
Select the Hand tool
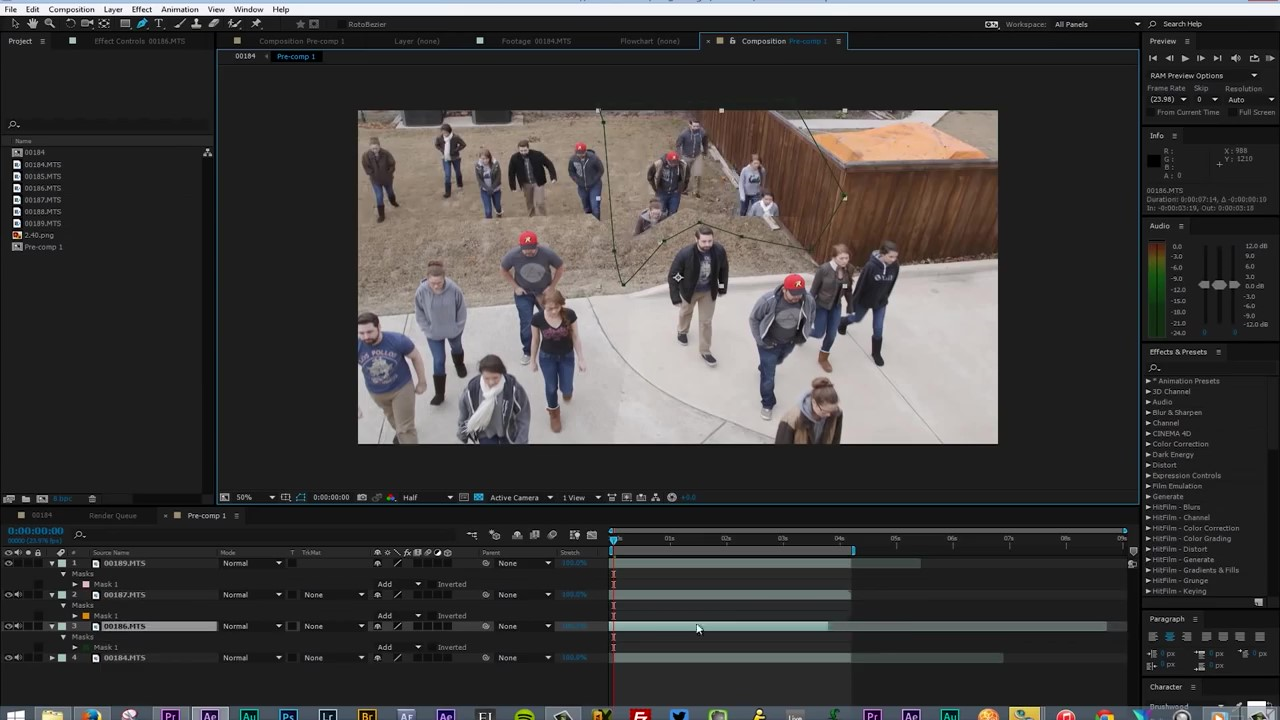point(33,23)
